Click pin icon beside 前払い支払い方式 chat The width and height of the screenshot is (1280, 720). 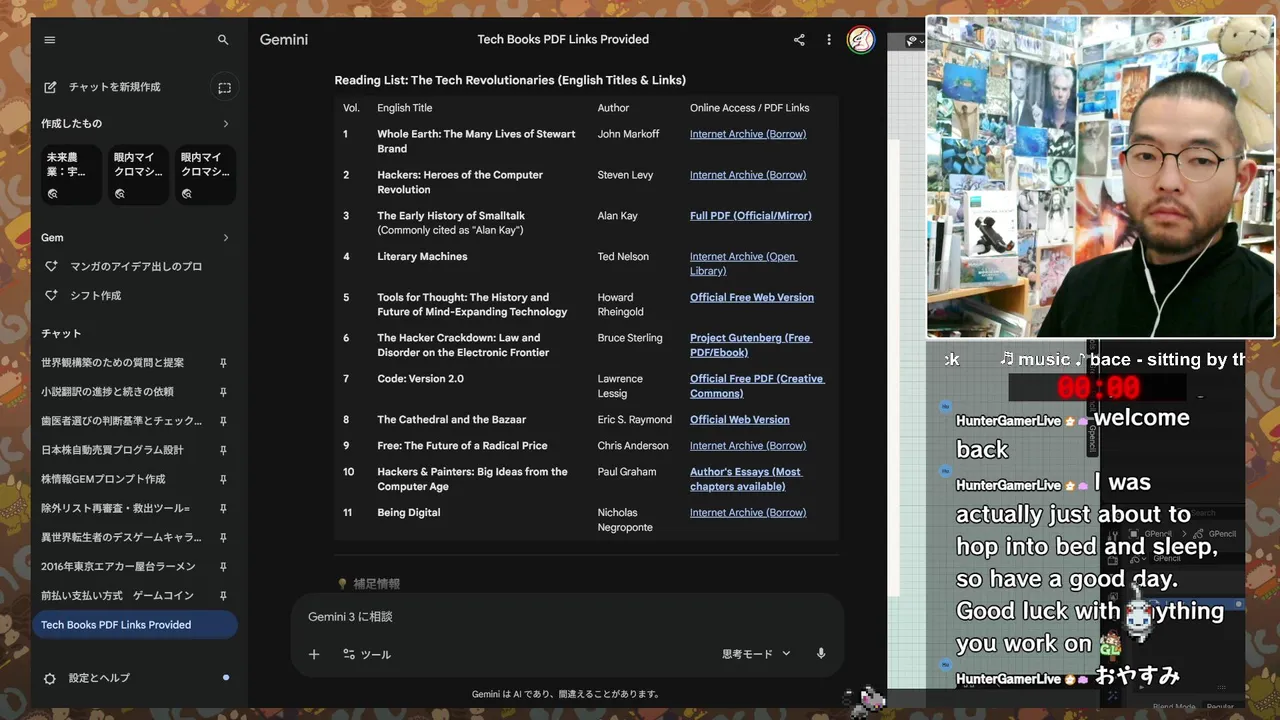click(x=223, y=595)
